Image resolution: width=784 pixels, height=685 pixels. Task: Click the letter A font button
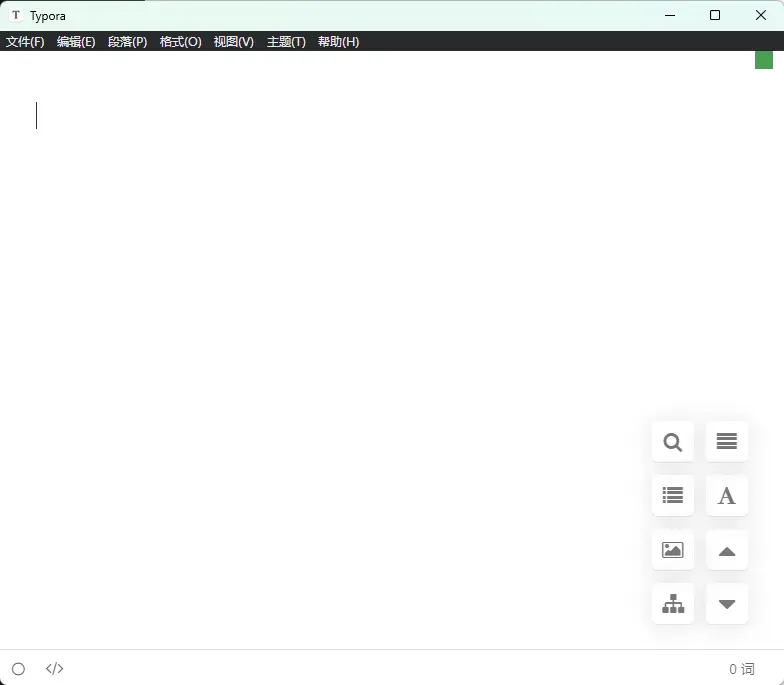[x=726, y=496]
